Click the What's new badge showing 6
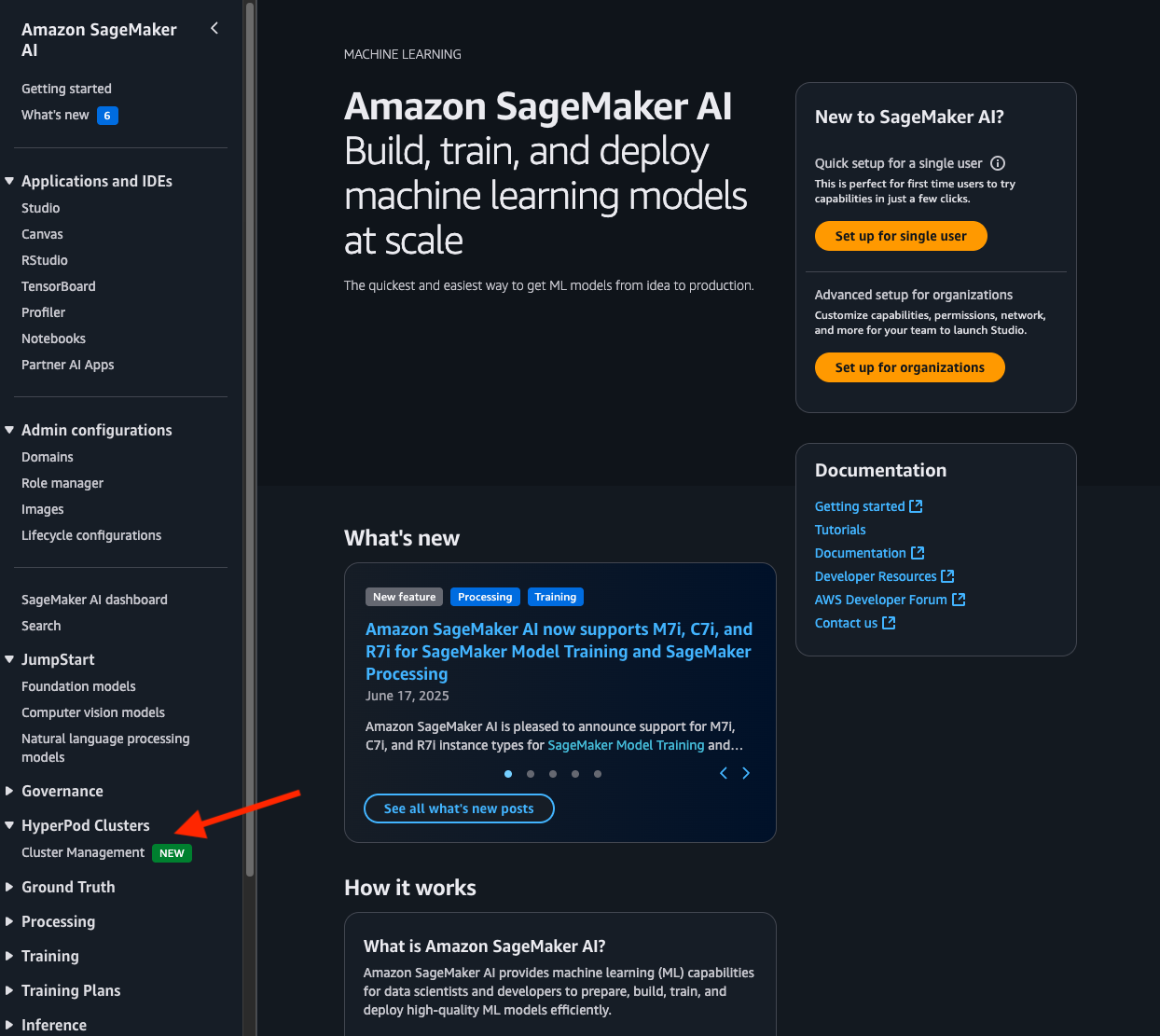1160x1036 pixels. tap(107, 116)
